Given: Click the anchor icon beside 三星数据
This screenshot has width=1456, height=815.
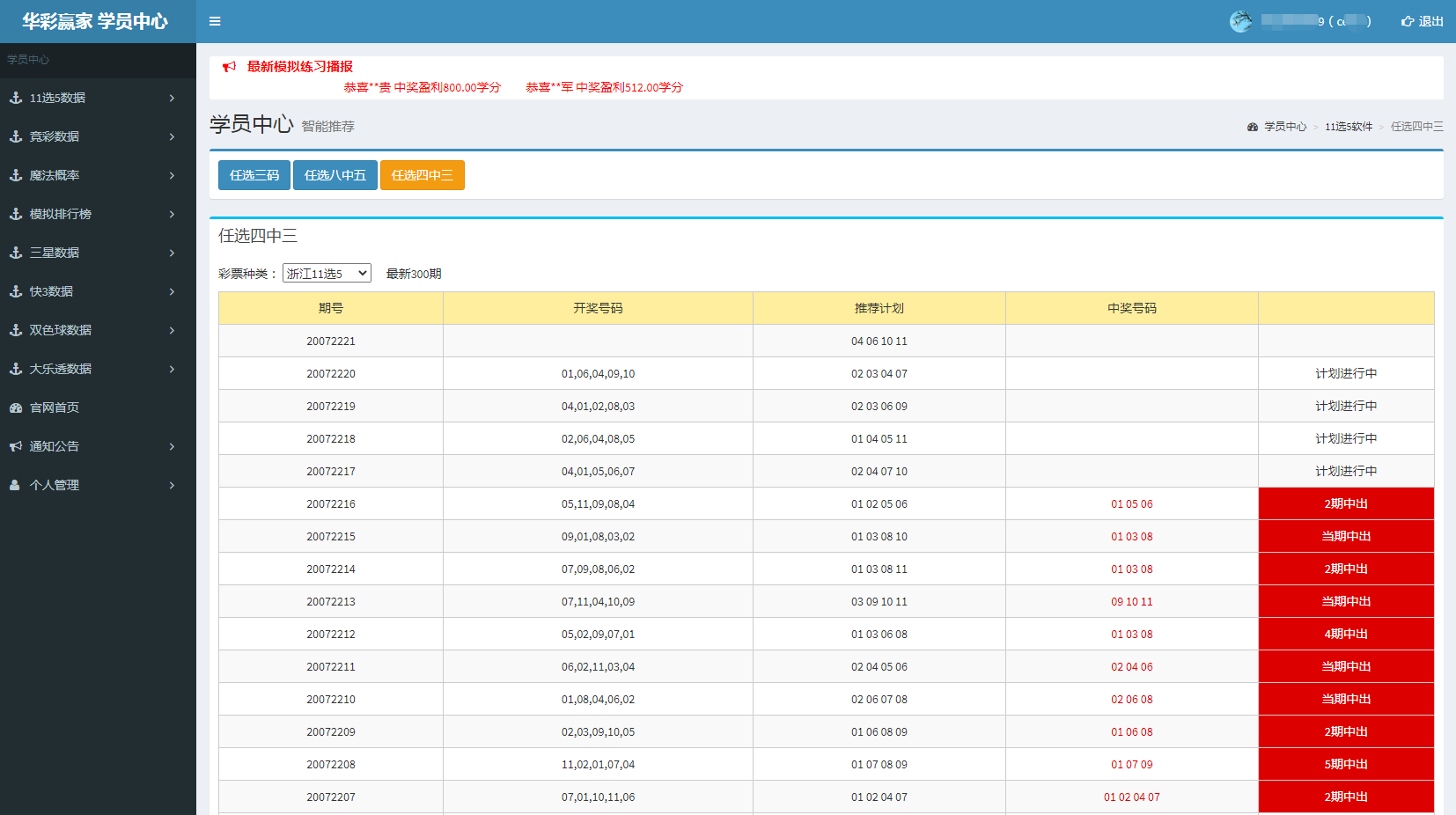Looking at the screenshot, I should (16, 253).
